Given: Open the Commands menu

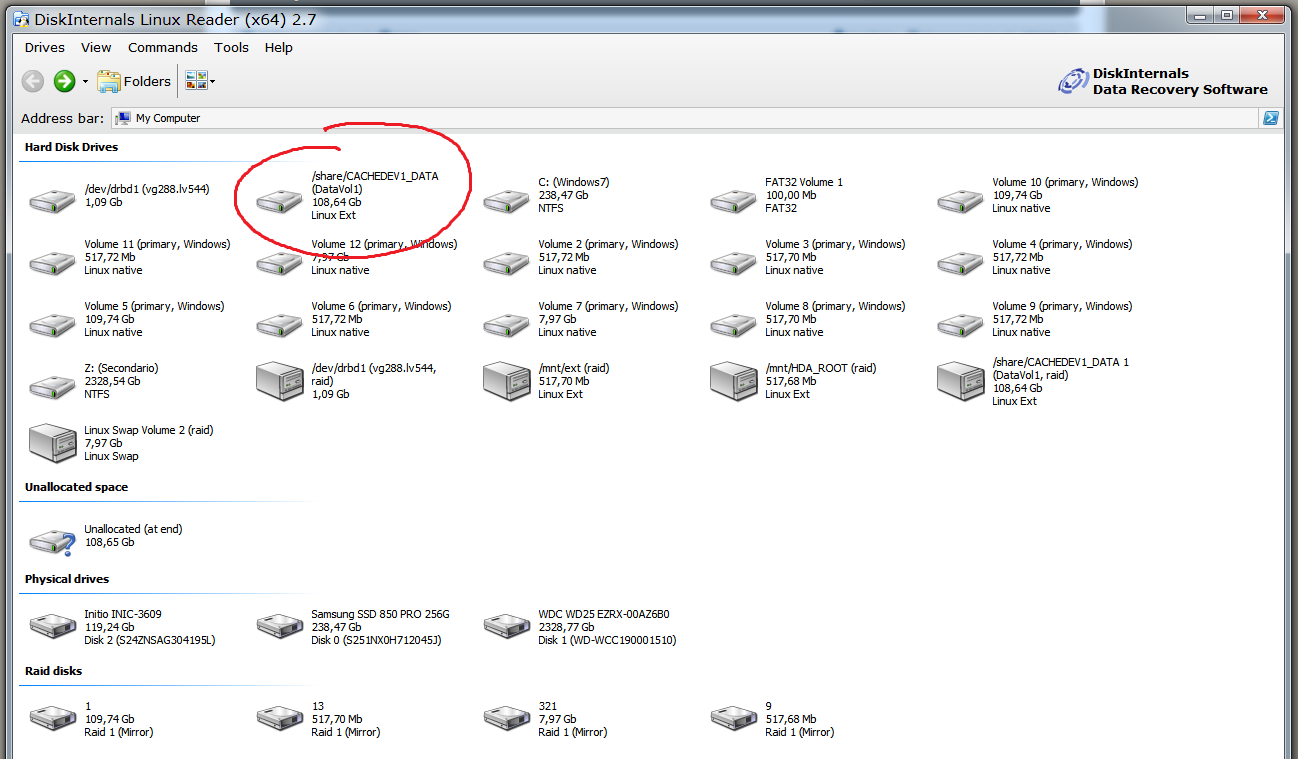Looking at the screenshot, I should tap(162, 47).
